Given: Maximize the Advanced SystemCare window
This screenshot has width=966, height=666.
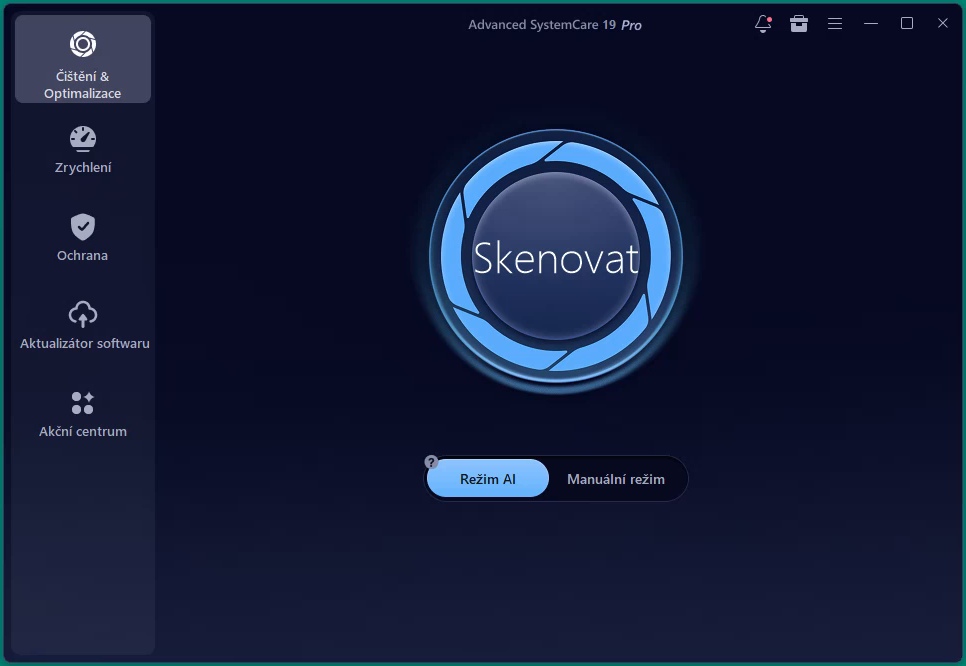Looking at the screenshot, I should click(x=907, y=24).
